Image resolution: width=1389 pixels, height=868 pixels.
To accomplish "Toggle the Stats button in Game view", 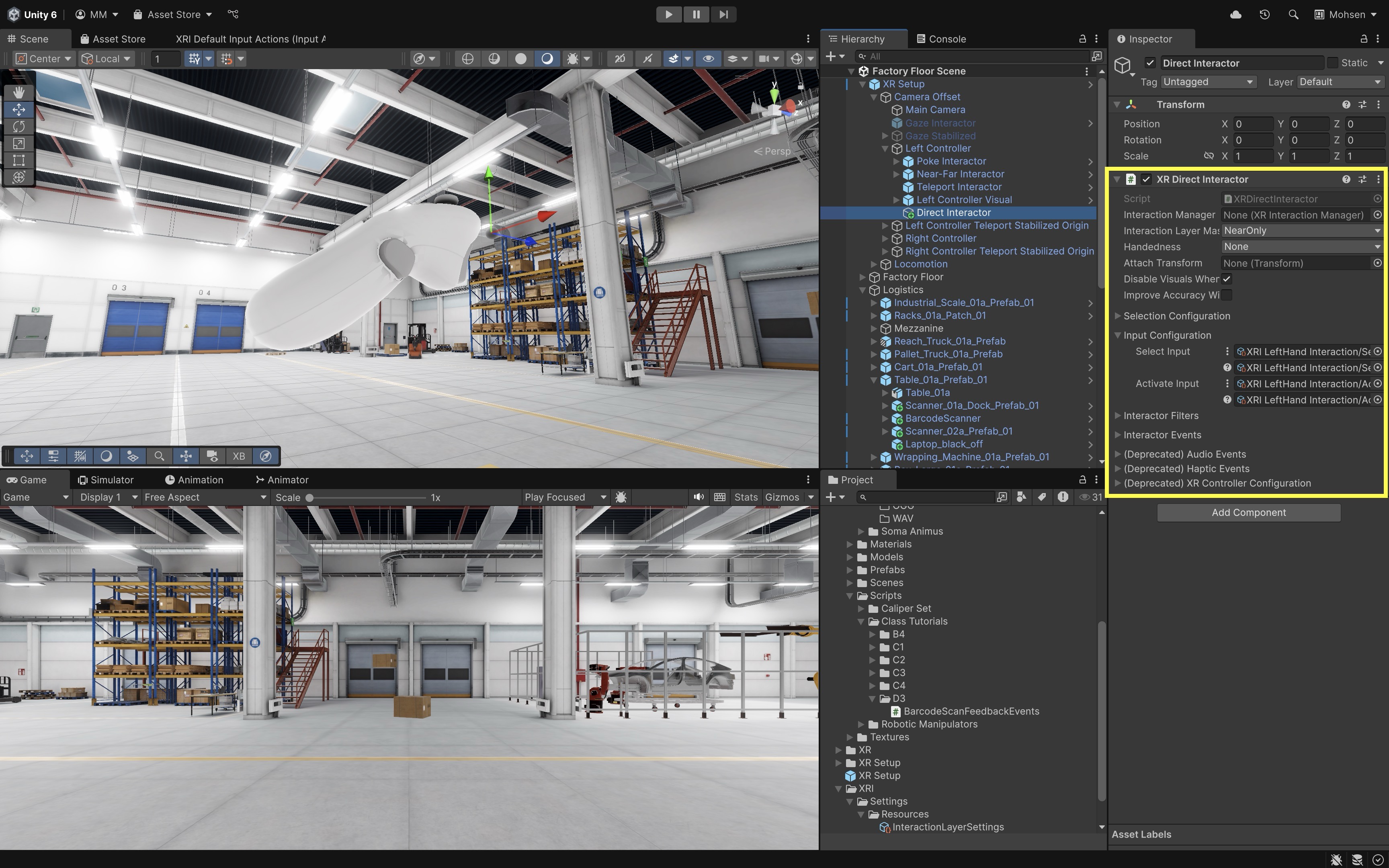I will [746, 497].
